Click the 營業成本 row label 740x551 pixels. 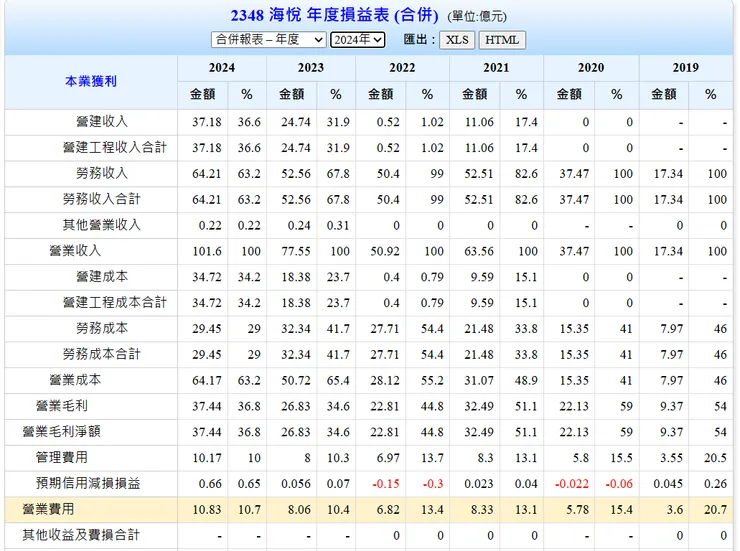pos(76,380)
